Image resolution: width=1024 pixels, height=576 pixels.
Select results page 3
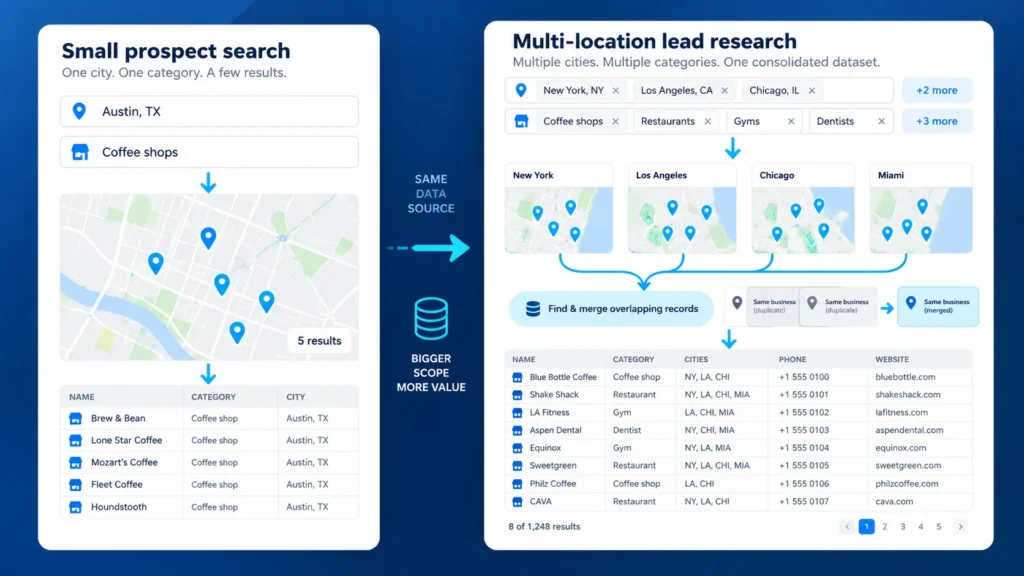point(903,526)
